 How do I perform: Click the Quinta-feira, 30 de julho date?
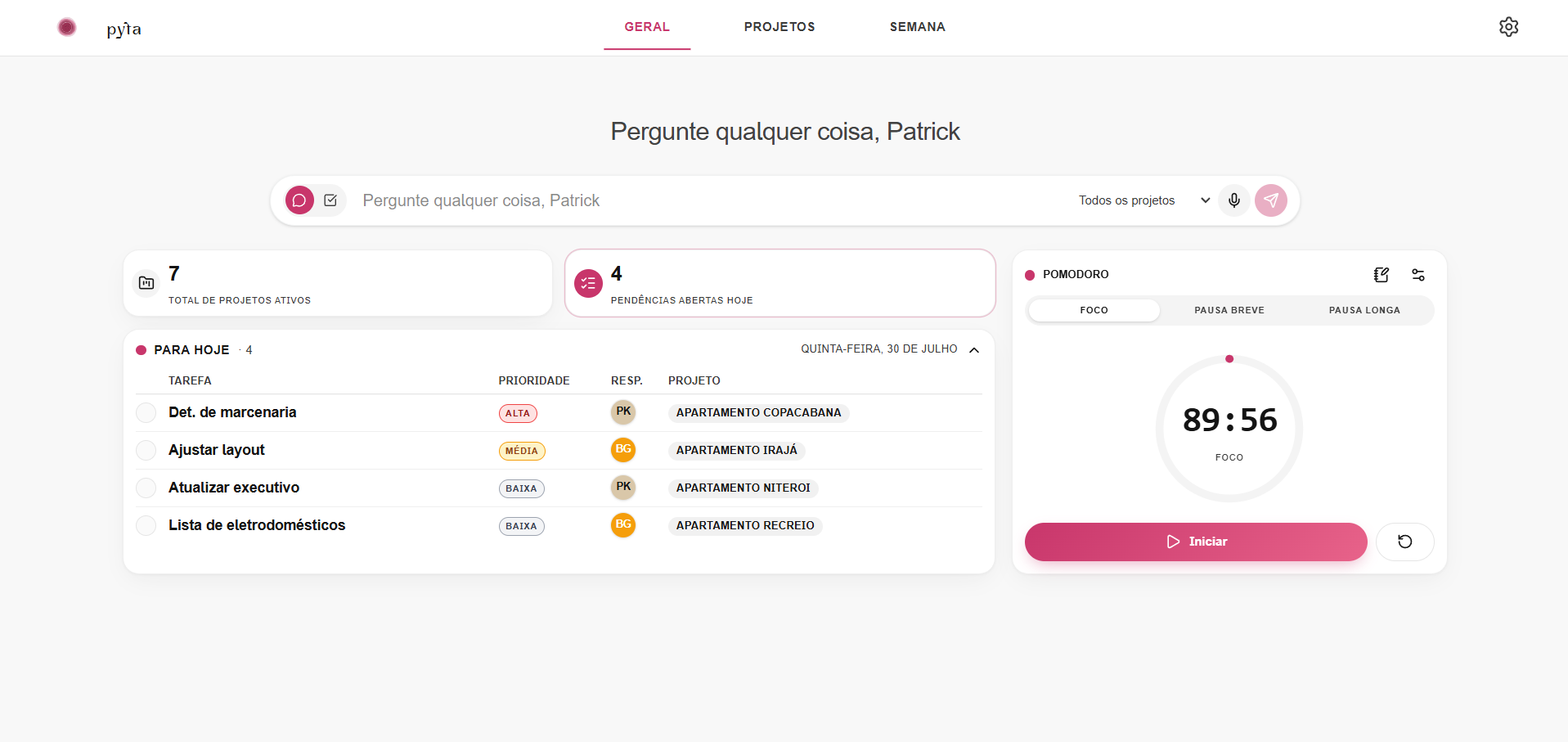point(879,349)
